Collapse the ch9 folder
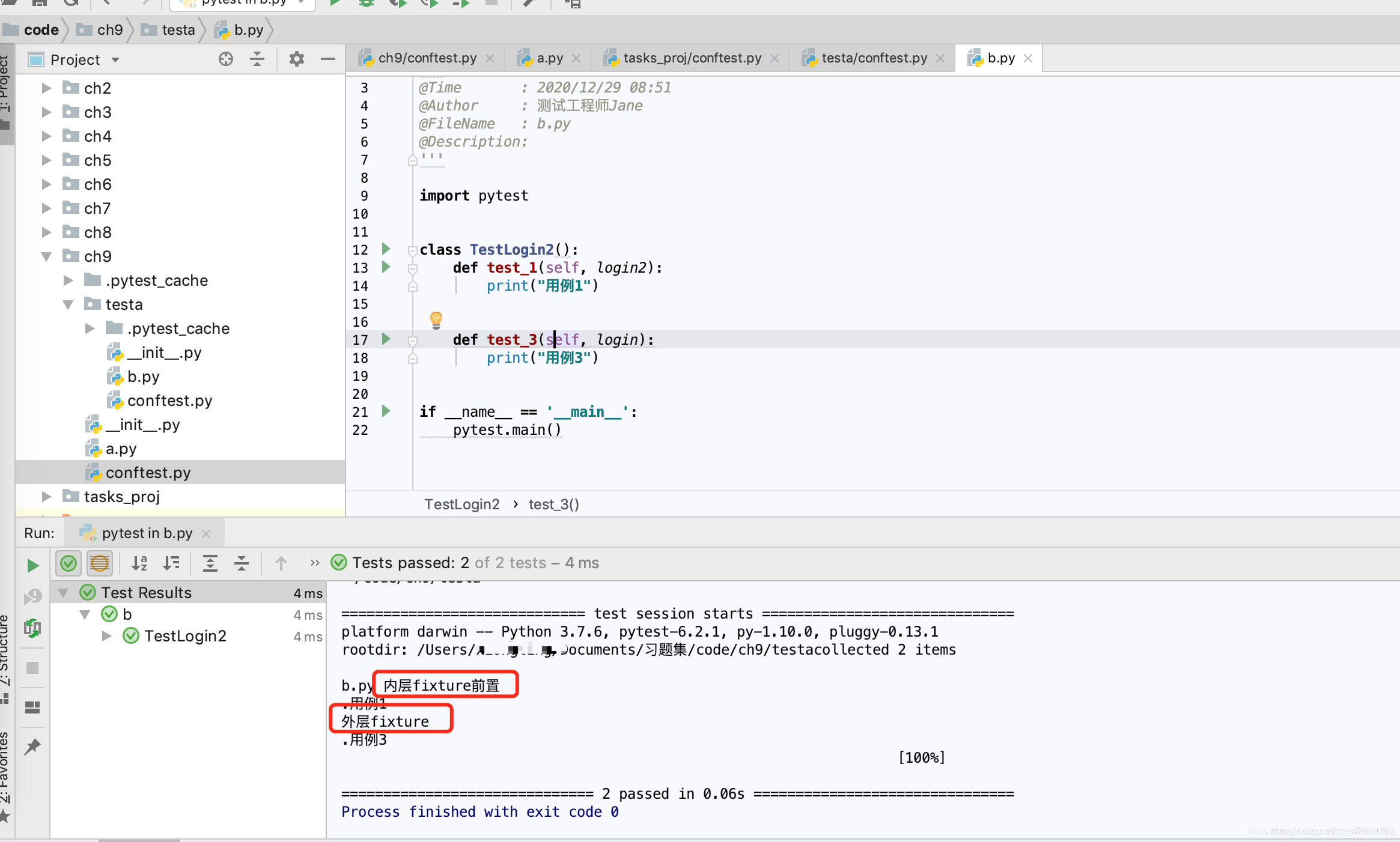Image resolution: width=1400 pixels, height=842 pixels. coord(46,256)
